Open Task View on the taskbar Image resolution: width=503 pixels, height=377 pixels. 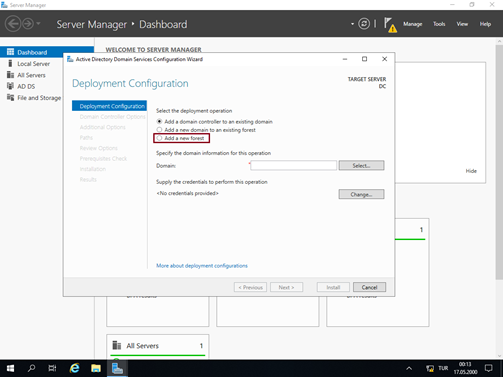point(53,368)
